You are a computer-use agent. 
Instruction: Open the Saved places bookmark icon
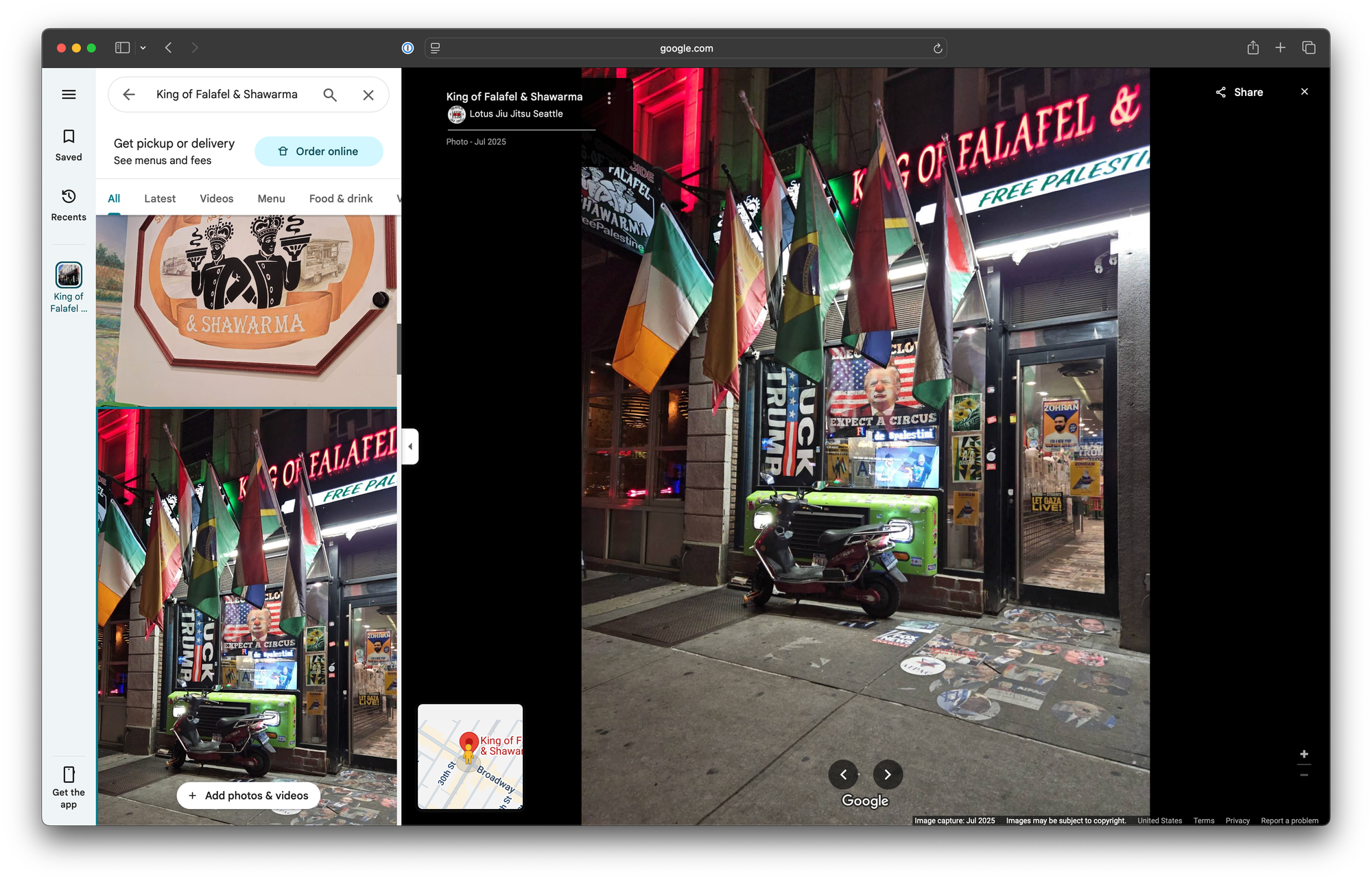[x=69, y=137]
